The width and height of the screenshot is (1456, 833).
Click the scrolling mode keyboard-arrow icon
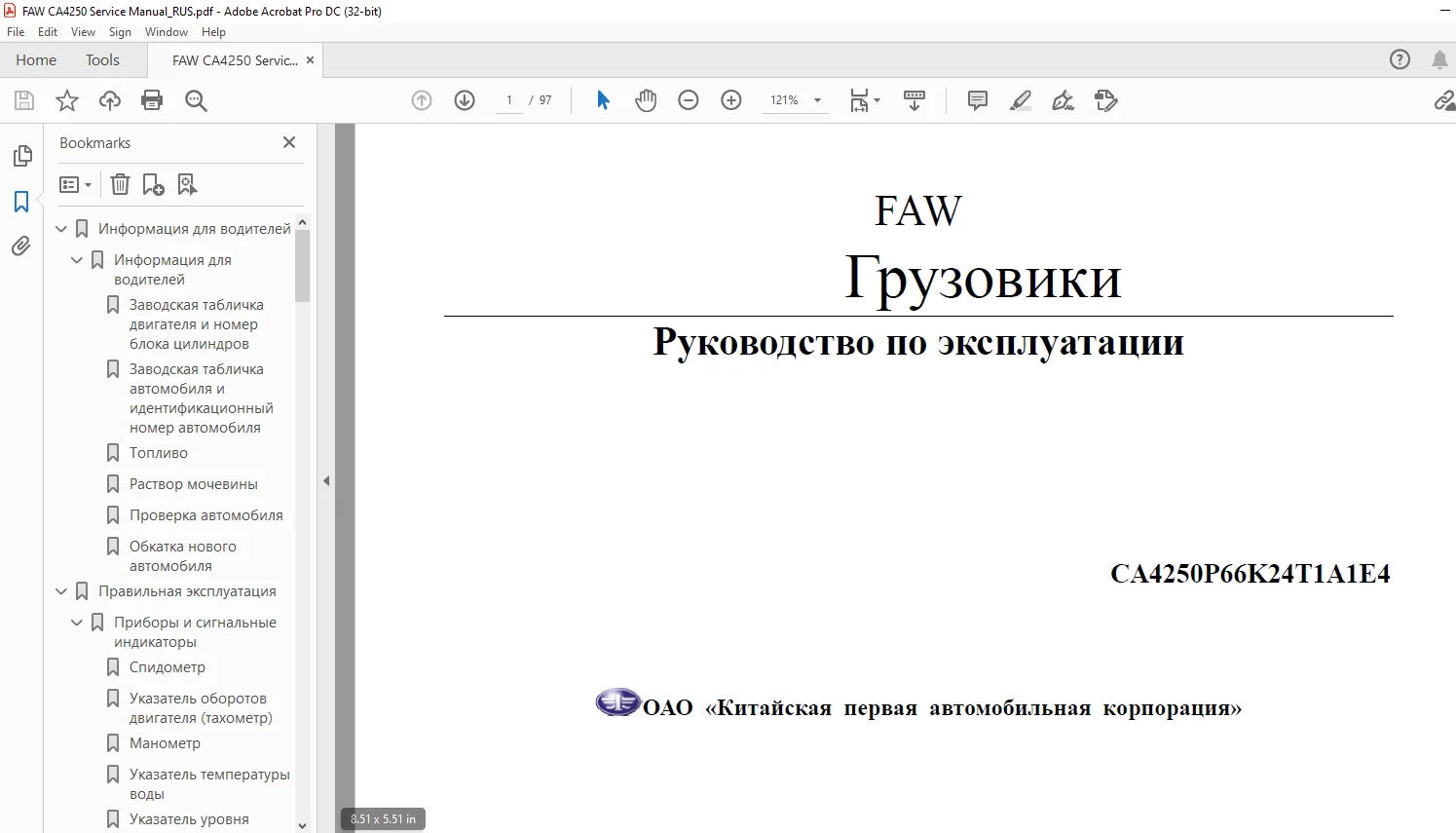pyautogui.click(x=915, y=100)
